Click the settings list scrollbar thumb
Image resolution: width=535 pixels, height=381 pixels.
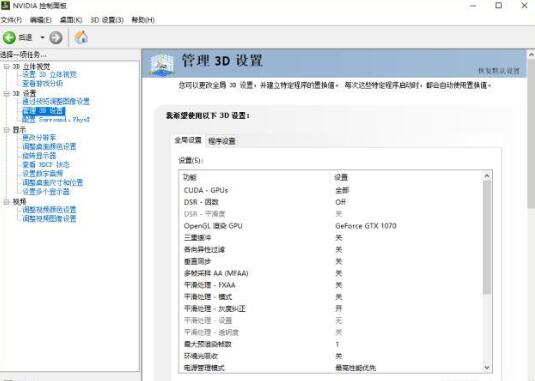pyautogui.click(x=487, y=237)
